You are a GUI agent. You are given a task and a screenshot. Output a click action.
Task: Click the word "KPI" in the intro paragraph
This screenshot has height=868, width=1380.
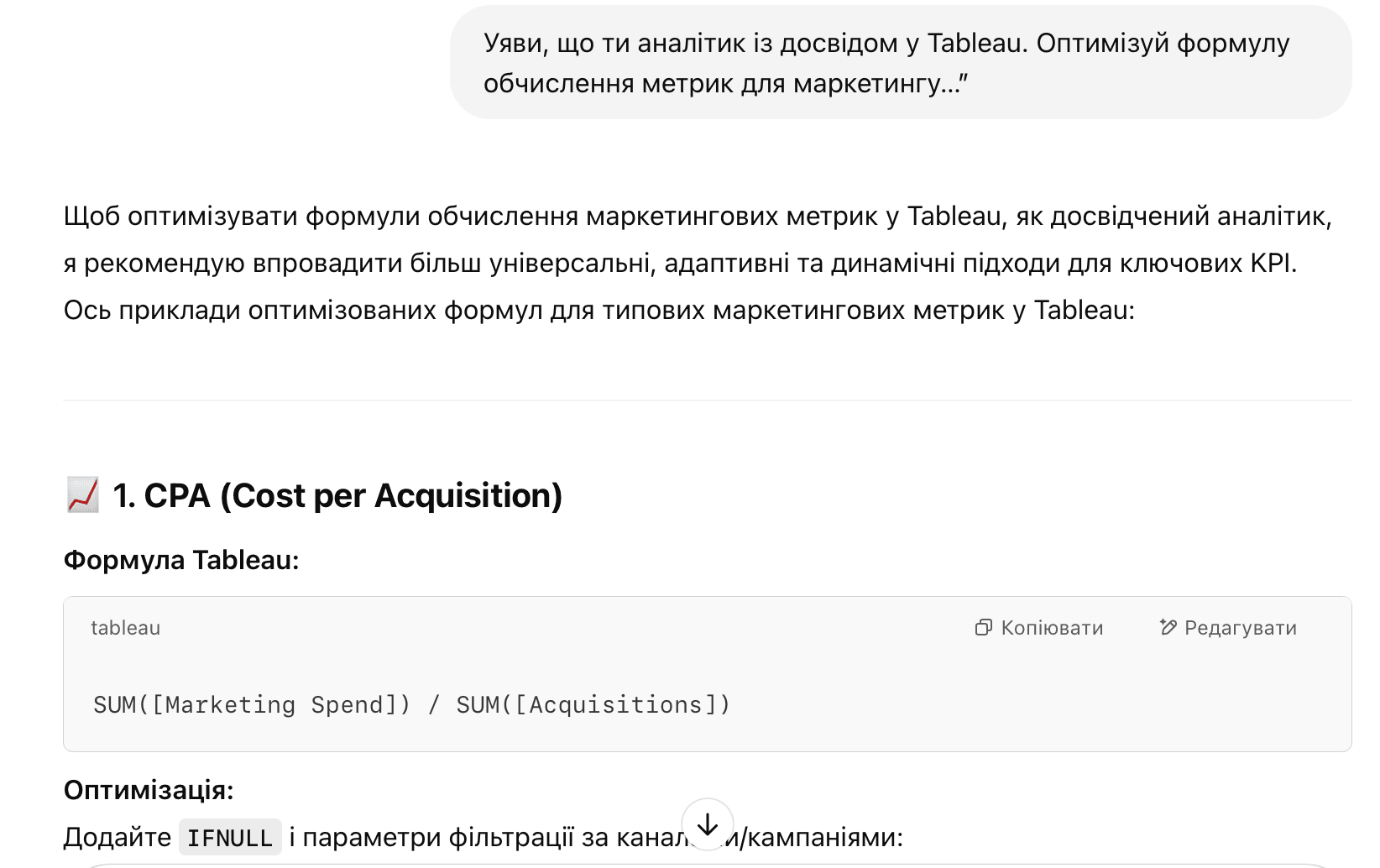[1271, 263]
